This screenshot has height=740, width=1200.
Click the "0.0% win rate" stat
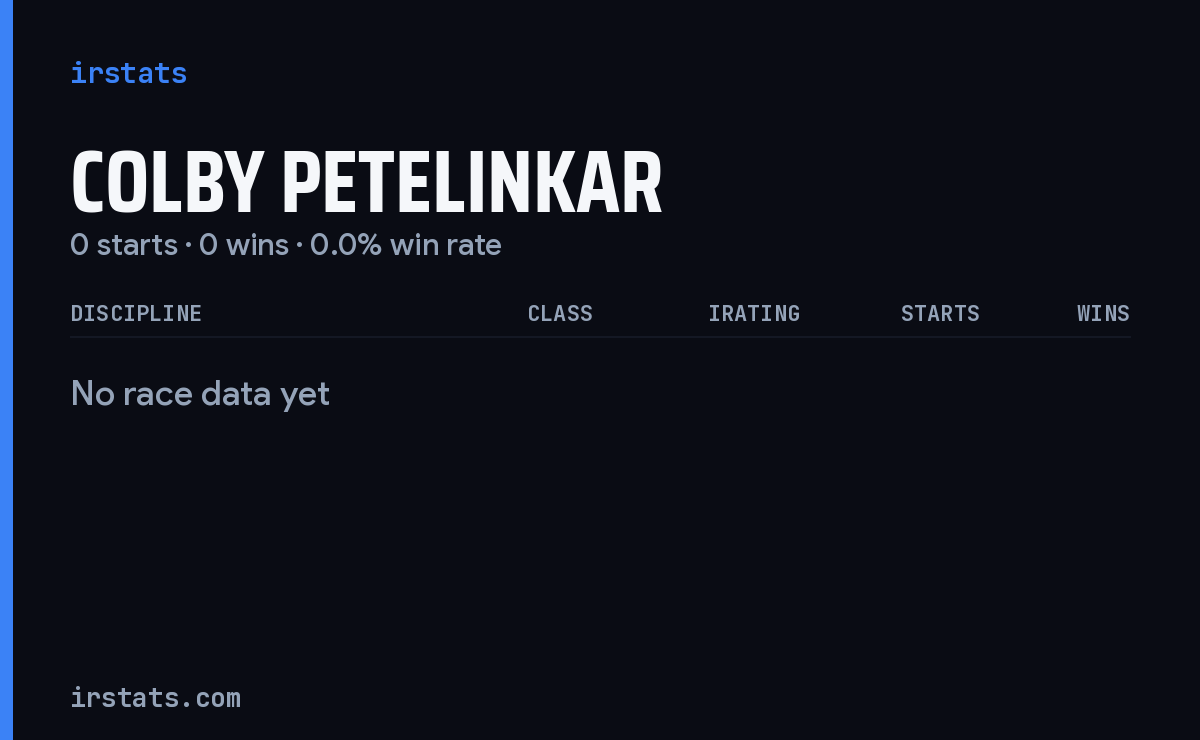point(406,245)
